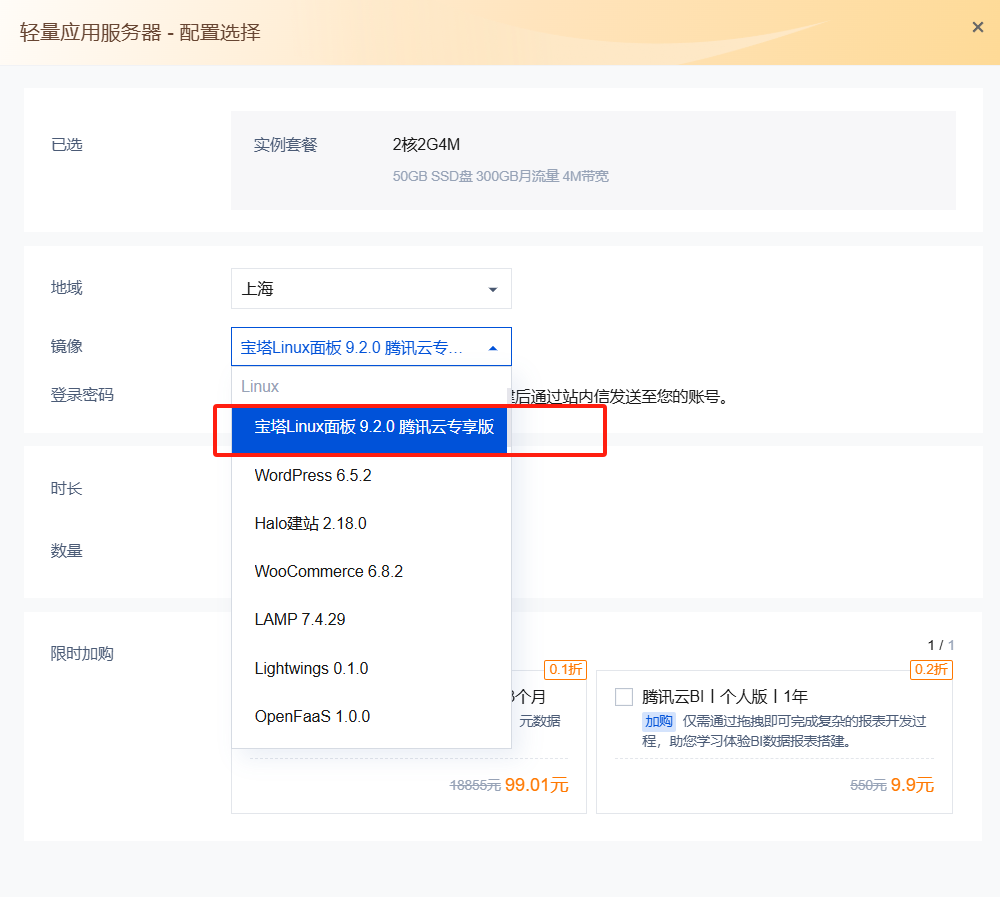Tick the 腾讯云BI 个人版 1年 checkbox
Screen dimensions: 1000x897
624,697
